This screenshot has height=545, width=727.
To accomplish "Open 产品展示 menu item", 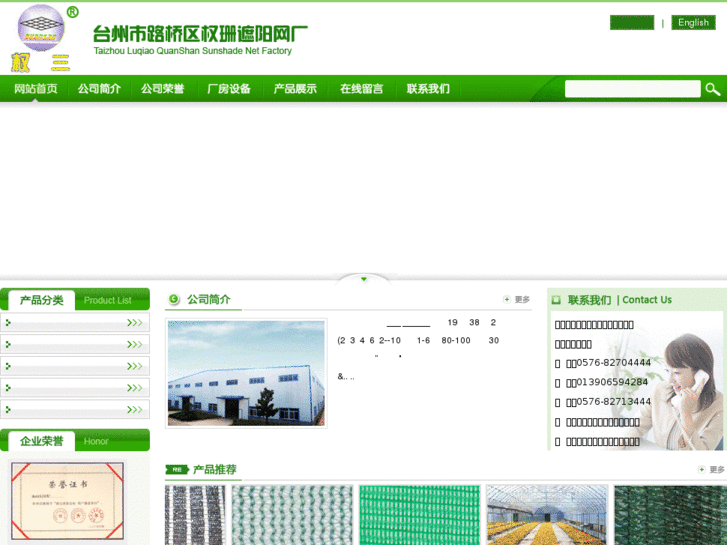I will pyautogui.click(x=295, y=89).
